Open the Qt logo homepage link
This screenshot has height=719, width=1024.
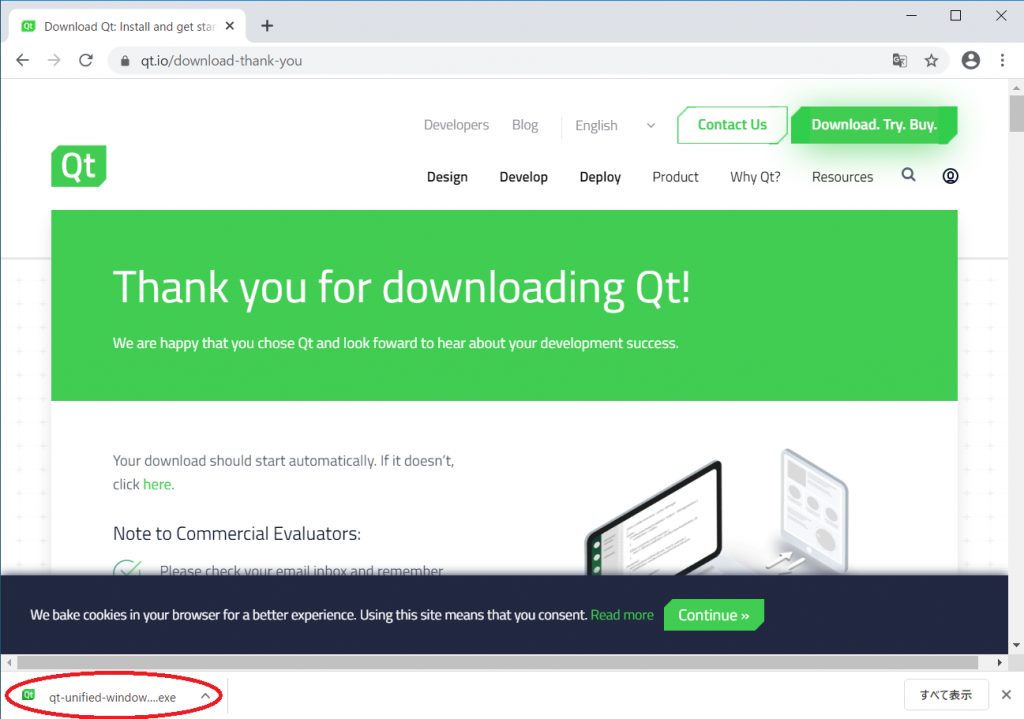pyautogui.click(x=78, y=166)
